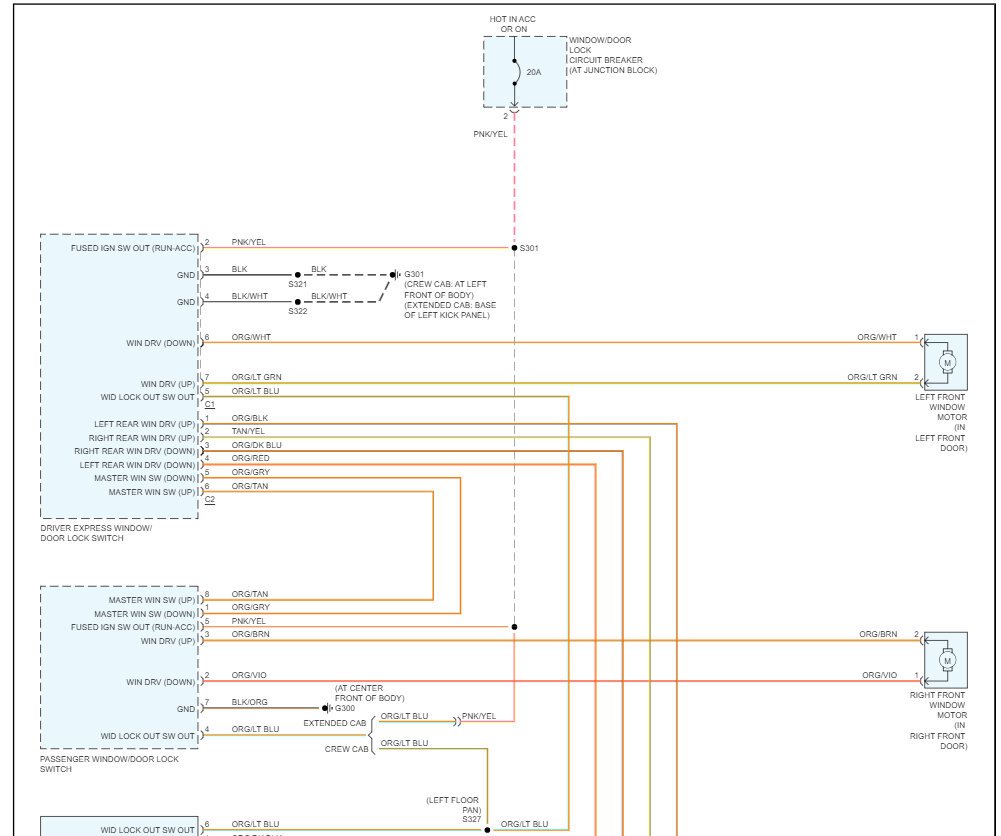Click the Passenger Window/Door Lock Switch label
The width and height of the screenshot is (1001, 836).
(x=109, y=764)
